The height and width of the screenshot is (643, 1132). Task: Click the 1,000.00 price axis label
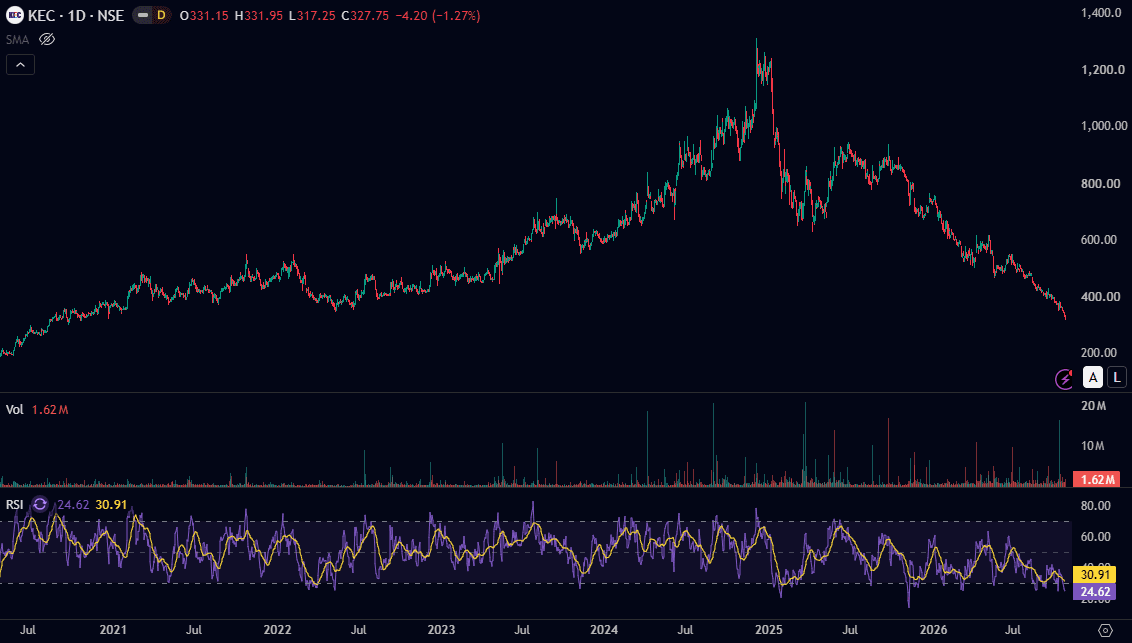coord(1104,126)
